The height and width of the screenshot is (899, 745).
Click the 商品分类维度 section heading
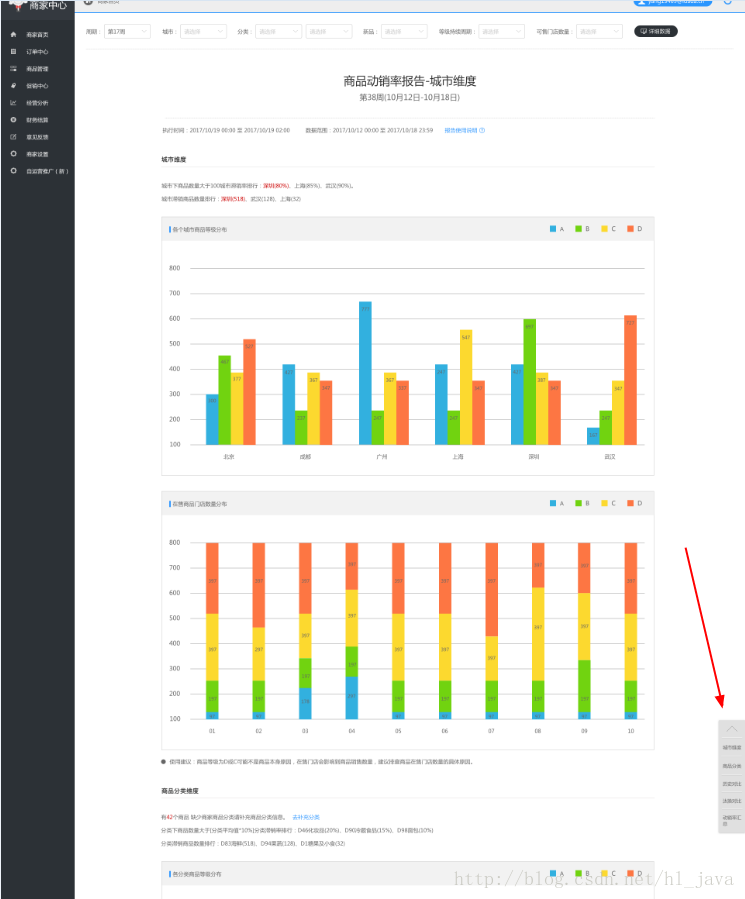click(x=180, y=791)
